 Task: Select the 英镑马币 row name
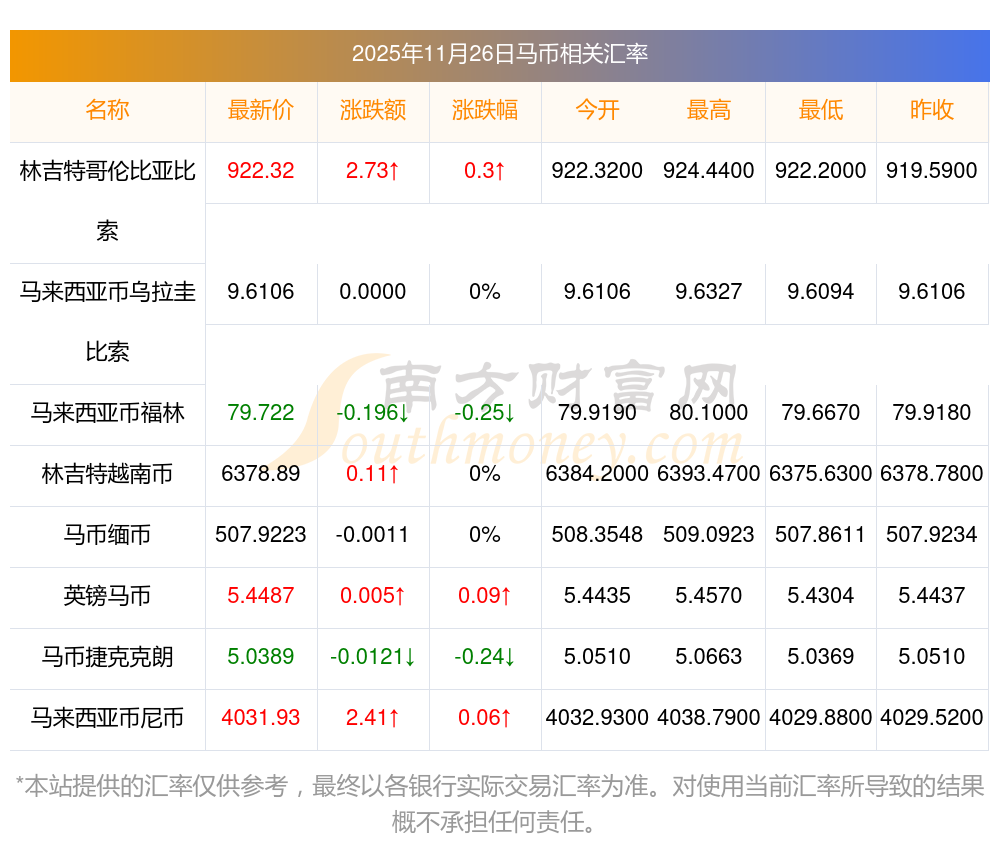coord(107,596)
